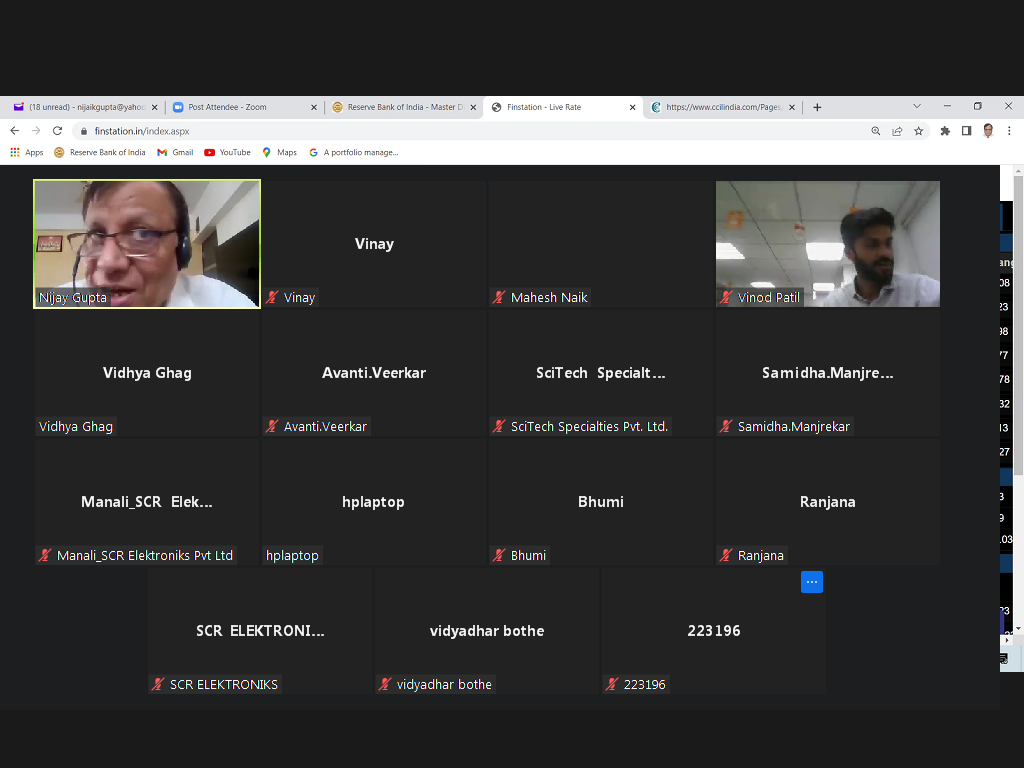Open the Apps grid in bookmarks bar
1024x768 pixels.
point(27,153)
